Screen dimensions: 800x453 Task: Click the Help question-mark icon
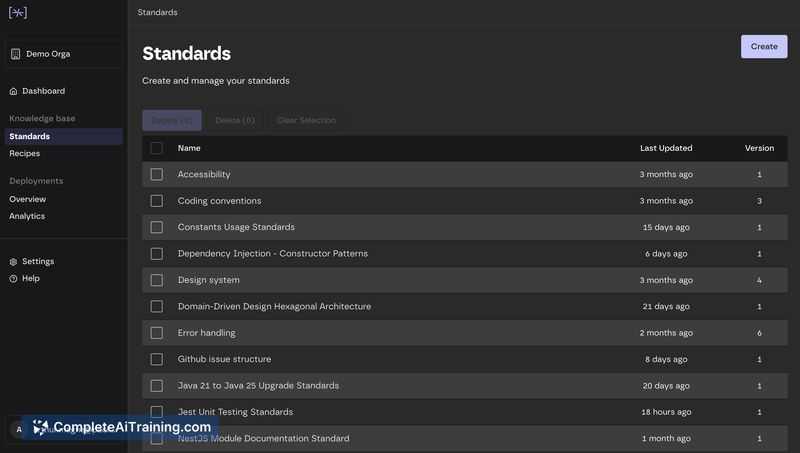pyautogui.click(x=13, y=279)
